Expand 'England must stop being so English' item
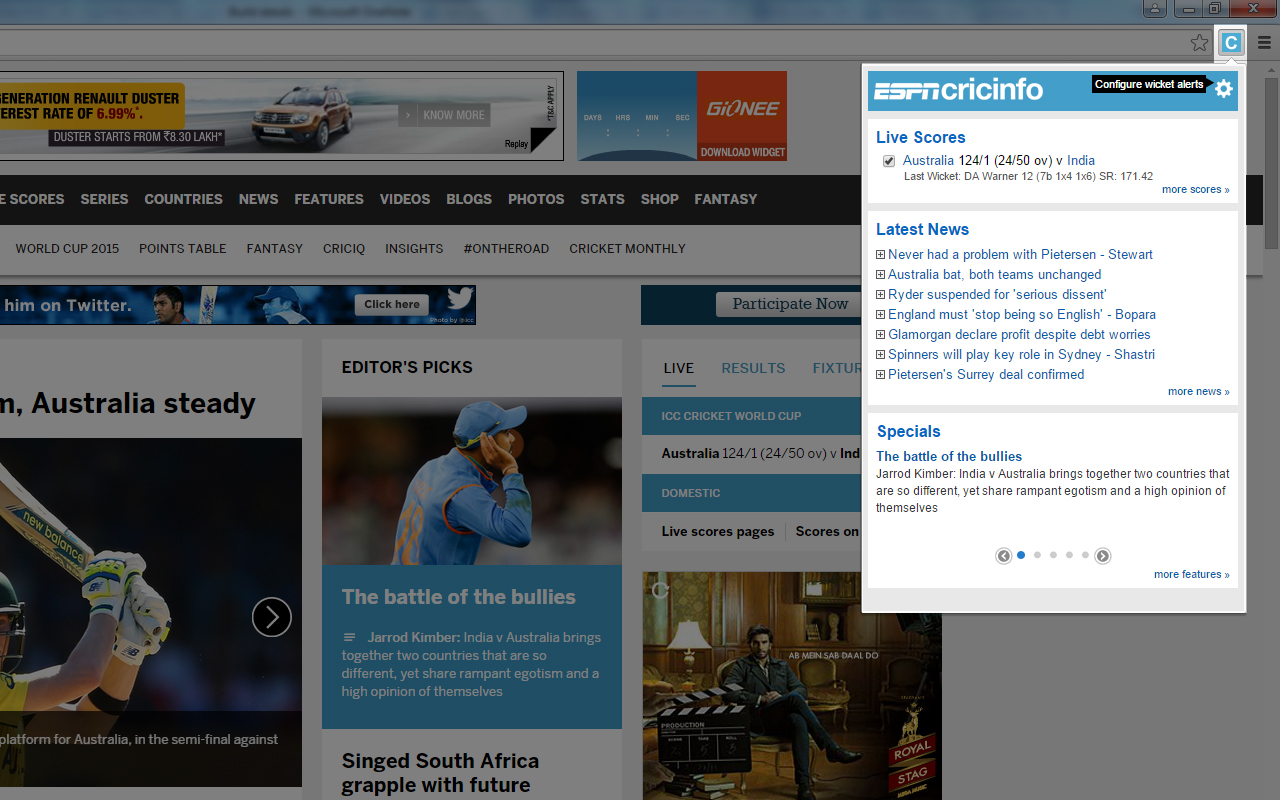The image size is (1280, 800). [x=880, y=315]
